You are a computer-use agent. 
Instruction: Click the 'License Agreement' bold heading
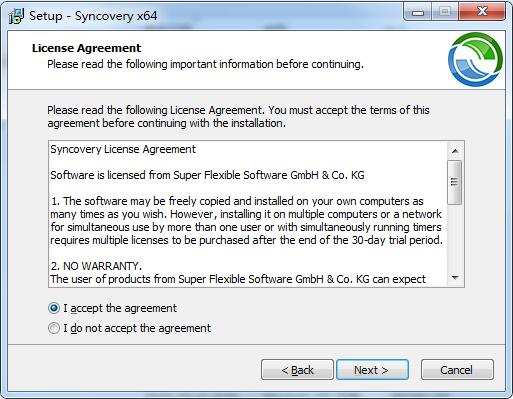click(86, 48)
